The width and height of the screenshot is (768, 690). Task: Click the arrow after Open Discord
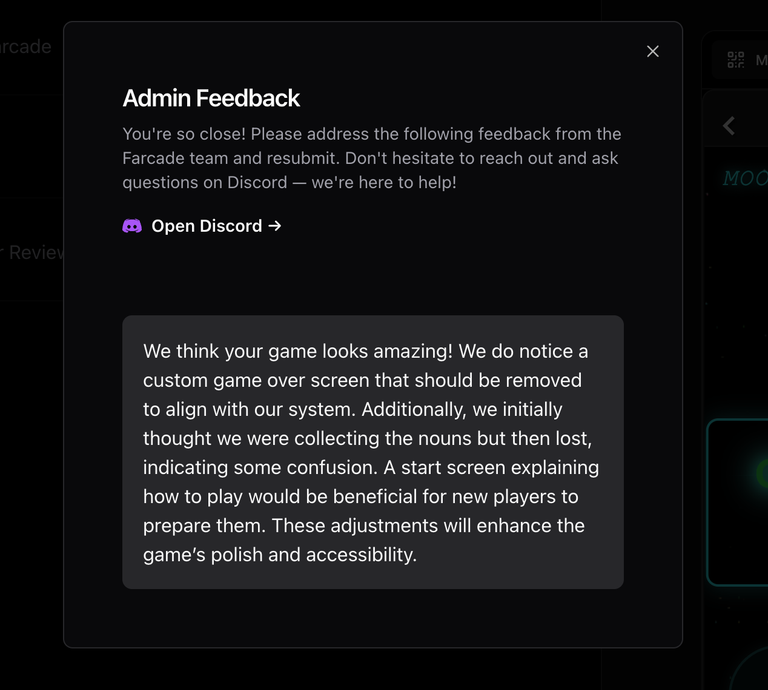click(275, 226)
